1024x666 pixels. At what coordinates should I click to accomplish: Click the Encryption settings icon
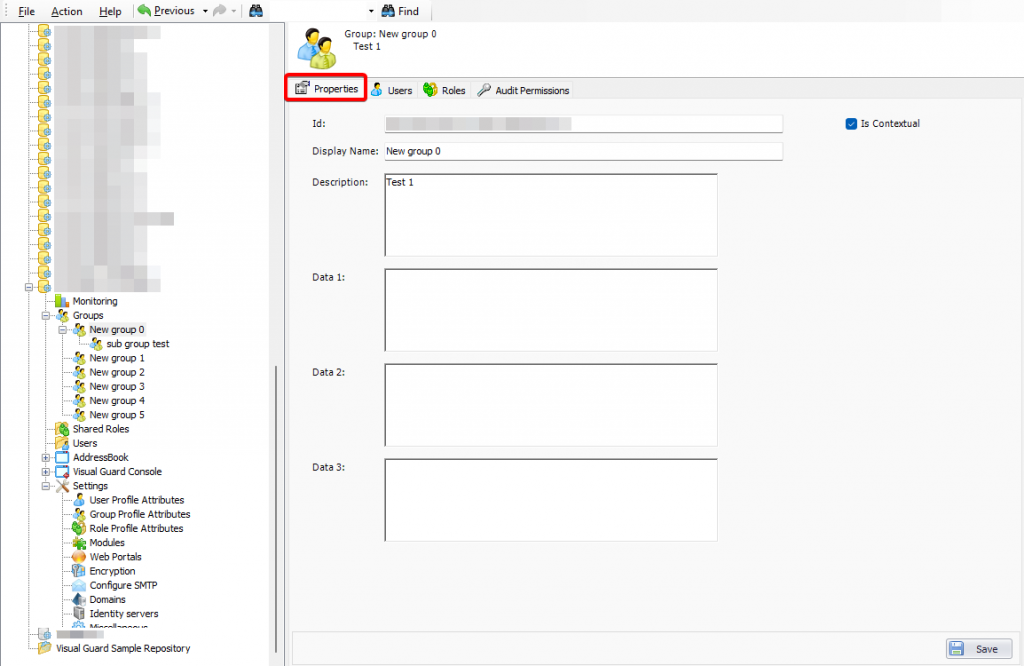point(79,571)
